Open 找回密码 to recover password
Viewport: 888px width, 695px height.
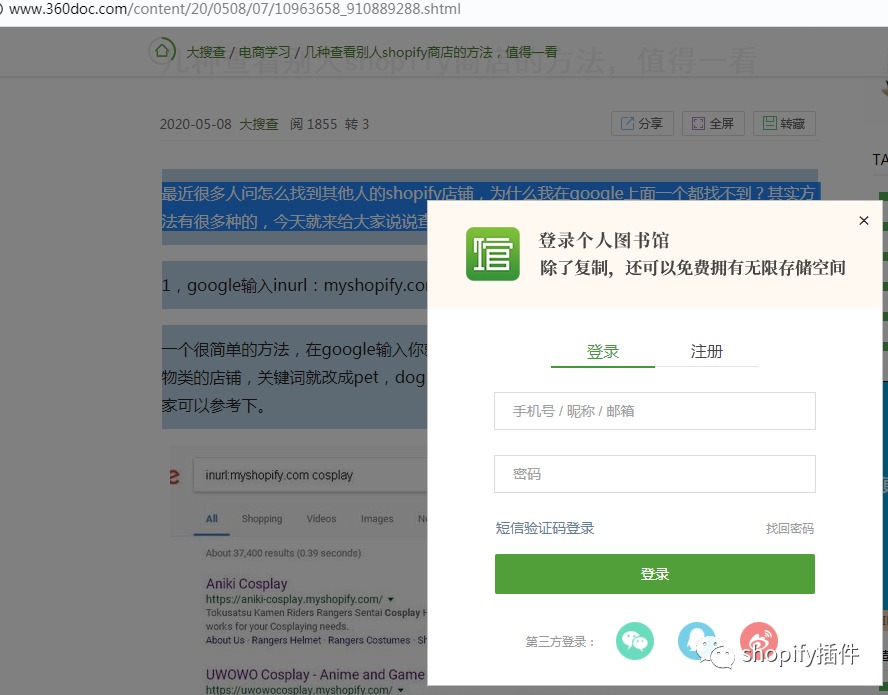(789, 527)
